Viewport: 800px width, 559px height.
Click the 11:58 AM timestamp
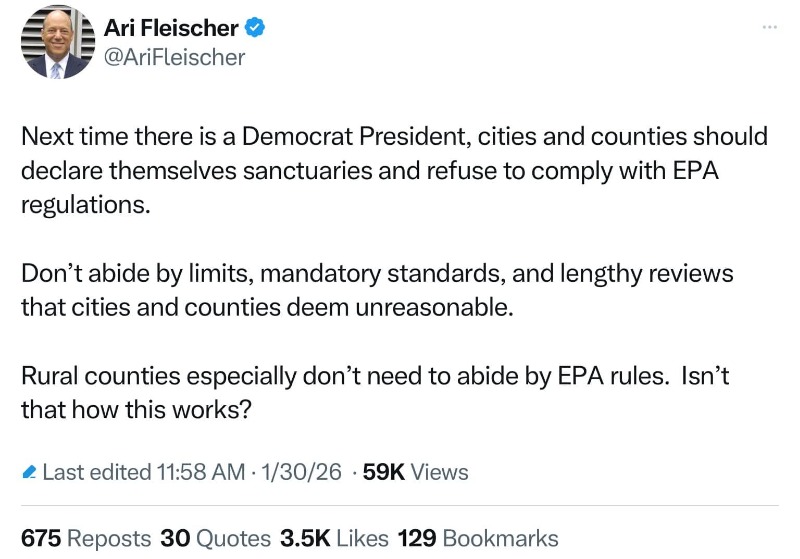click(x=200, y=472)
